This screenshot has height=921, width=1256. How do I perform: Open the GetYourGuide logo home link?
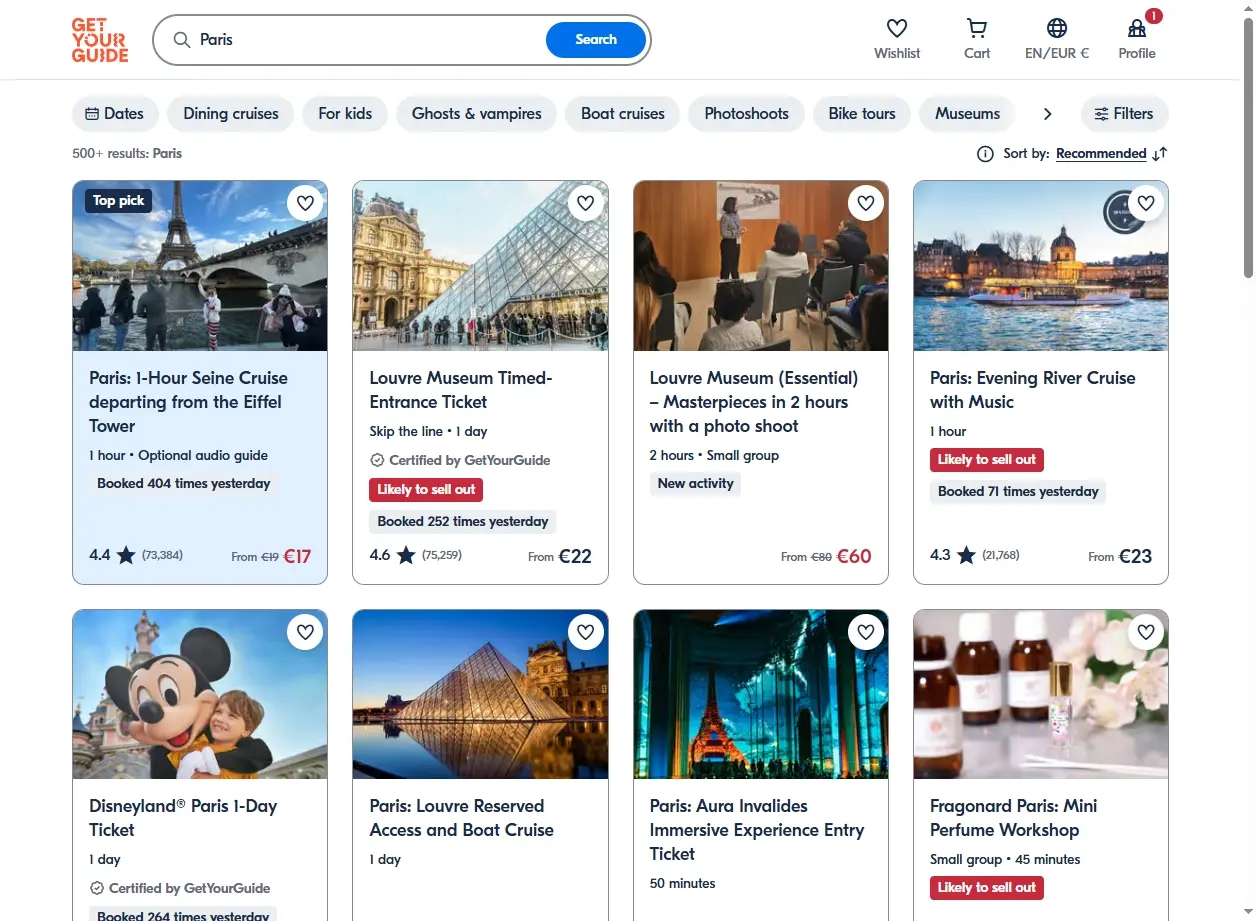click(x=100, y=40)
